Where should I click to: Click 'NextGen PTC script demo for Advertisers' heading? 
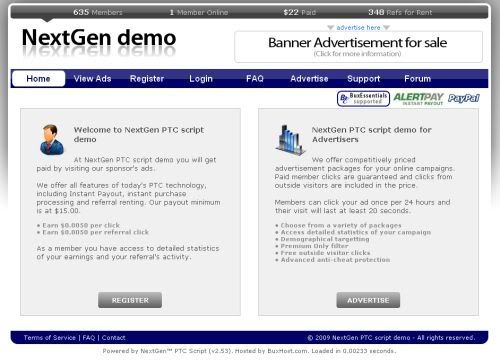coord(372,134)
